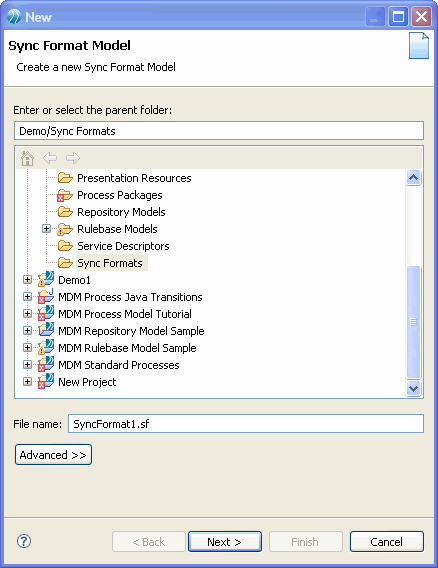Click the Forward arrow in folder toolbar
438x568 pixels.
[x=73, y=158]
